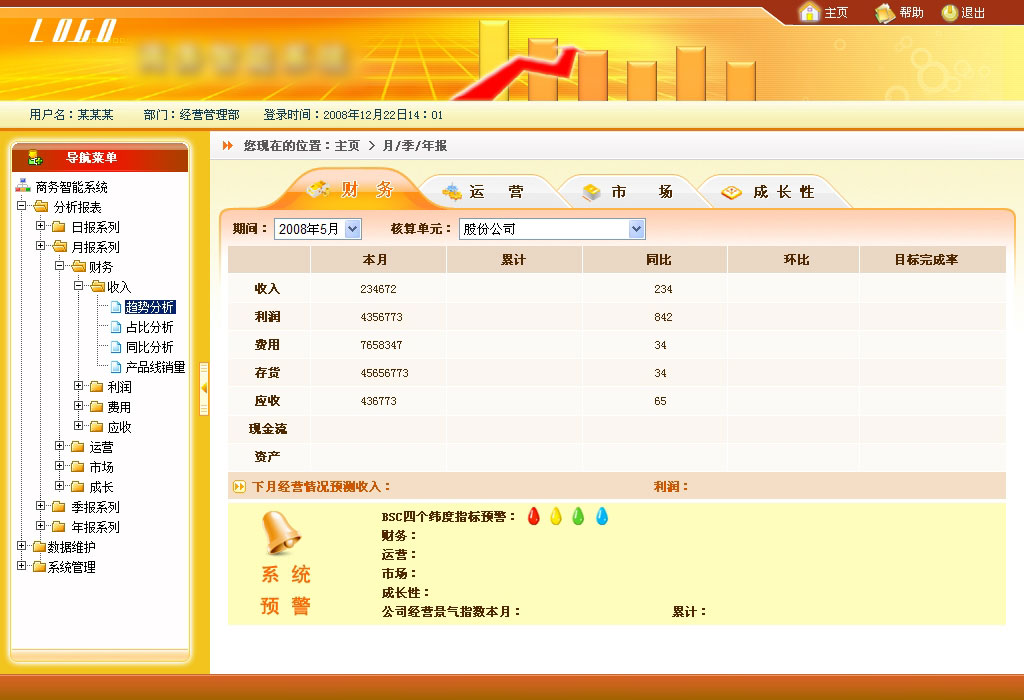This screenshot has width=1024, height=700.
Task: Click the 同比 column header
Action: click(x=655, y=259)
